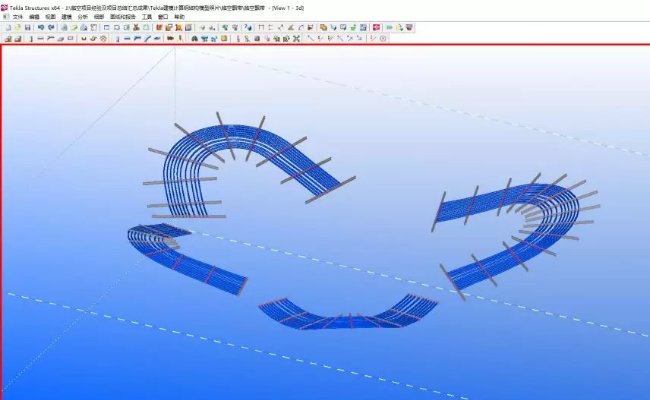Open the 编辑 menu
Viewport: 650px width, 400px height.
pyautogui.click(x=34, y=17)
